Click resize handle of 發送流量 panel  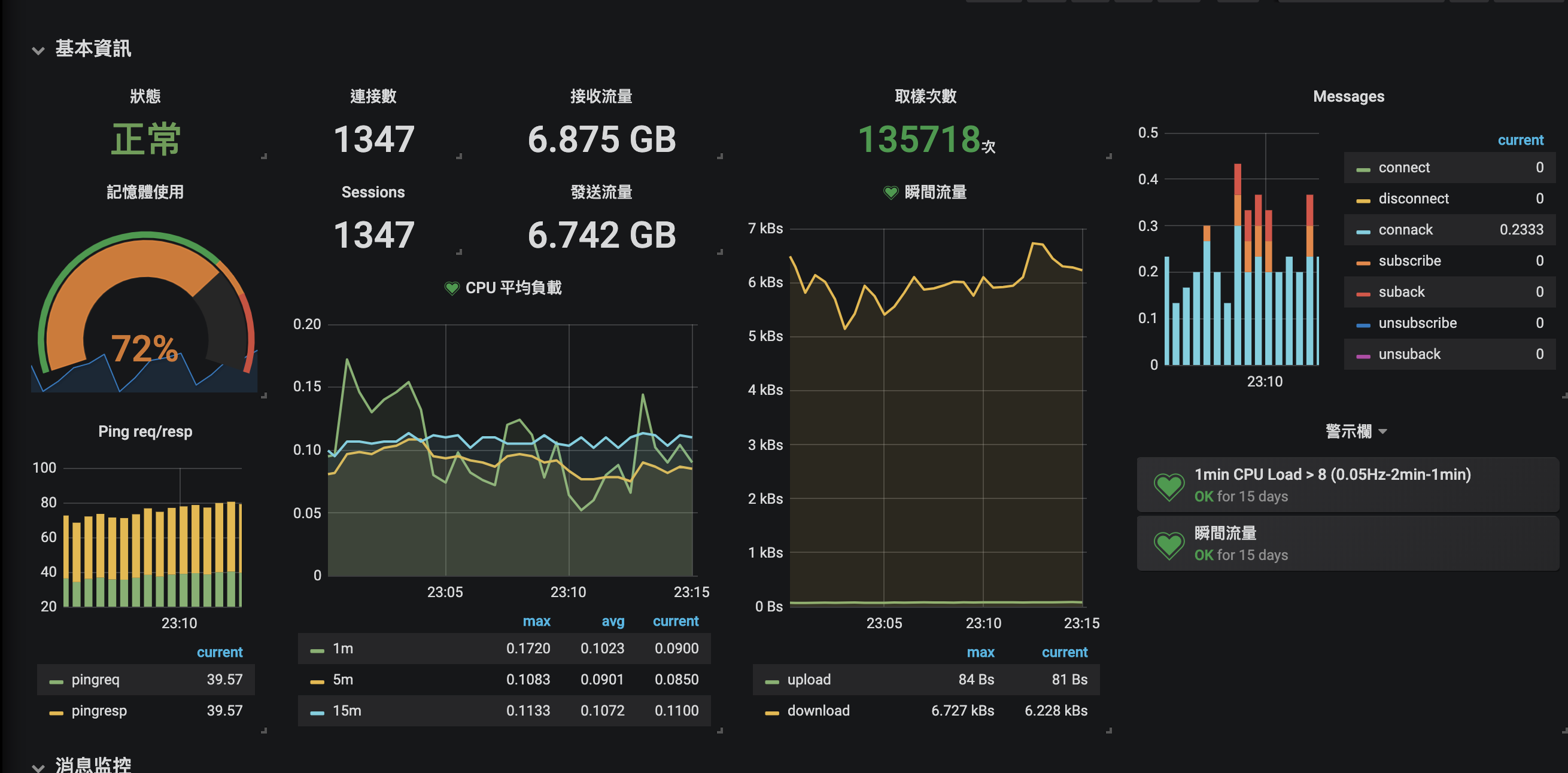pos(720,251)
